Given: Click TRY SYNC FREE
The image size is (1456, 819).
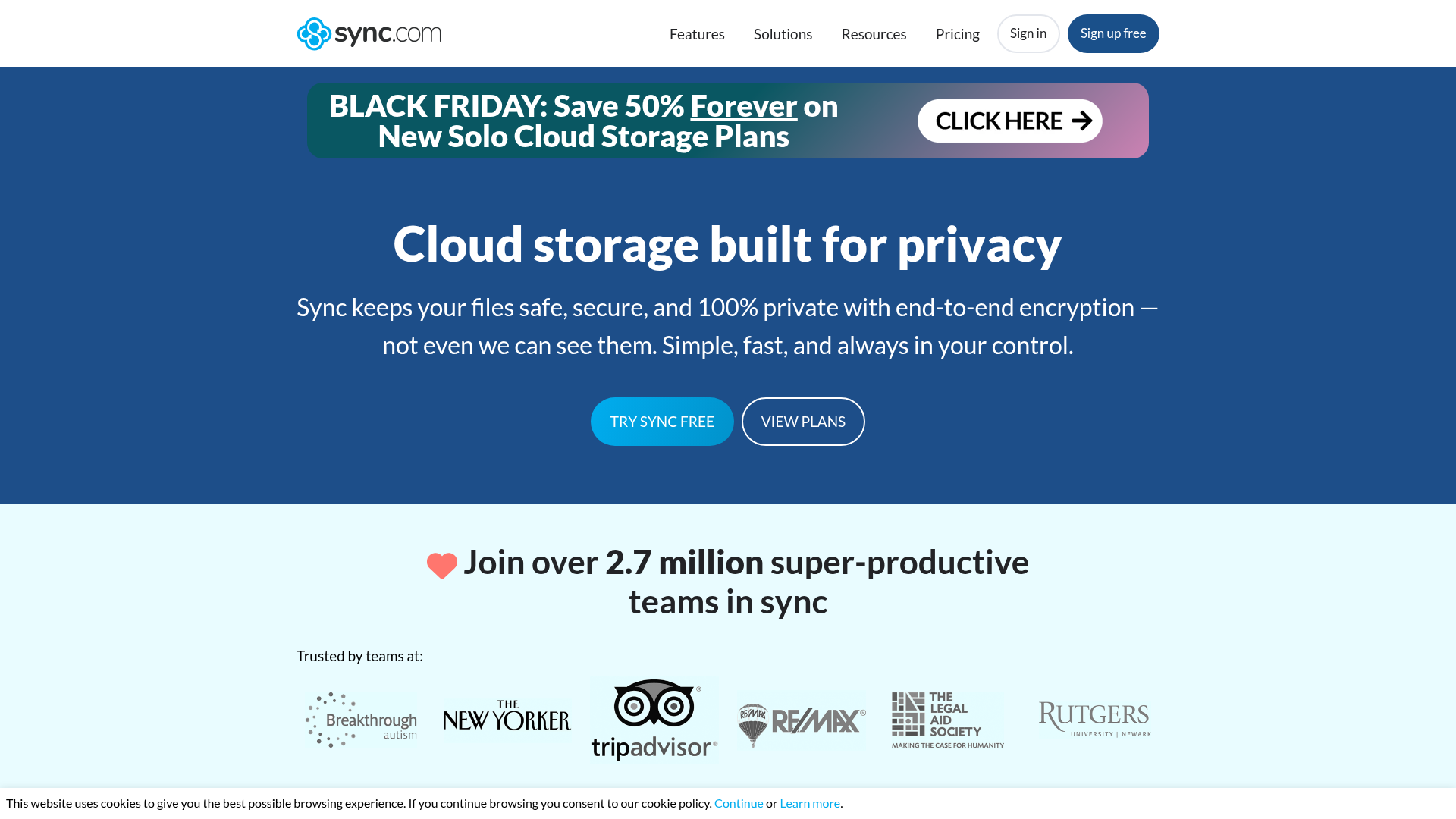Looking at the screenshot, I should (662, 422).
